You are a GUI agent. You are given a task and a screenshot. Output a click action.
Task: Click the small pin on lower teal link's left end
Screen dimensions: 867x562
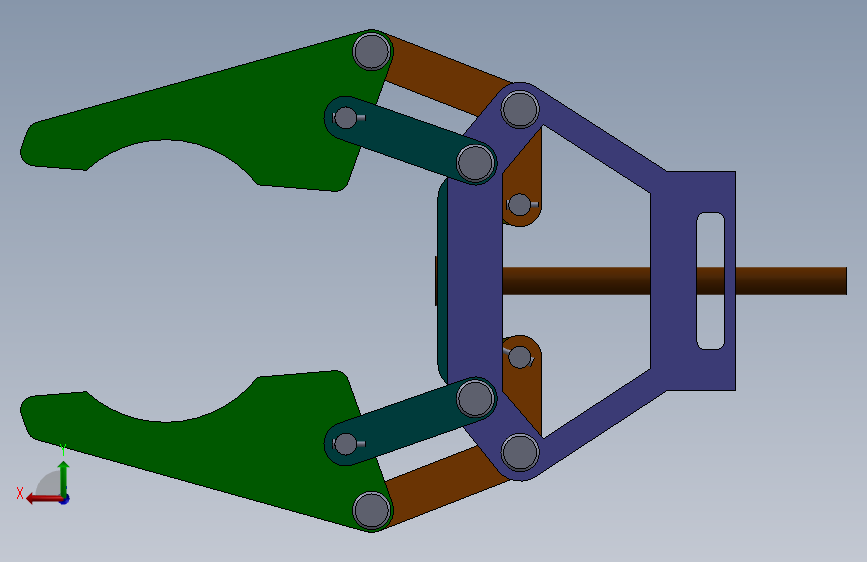coord(346,444)
